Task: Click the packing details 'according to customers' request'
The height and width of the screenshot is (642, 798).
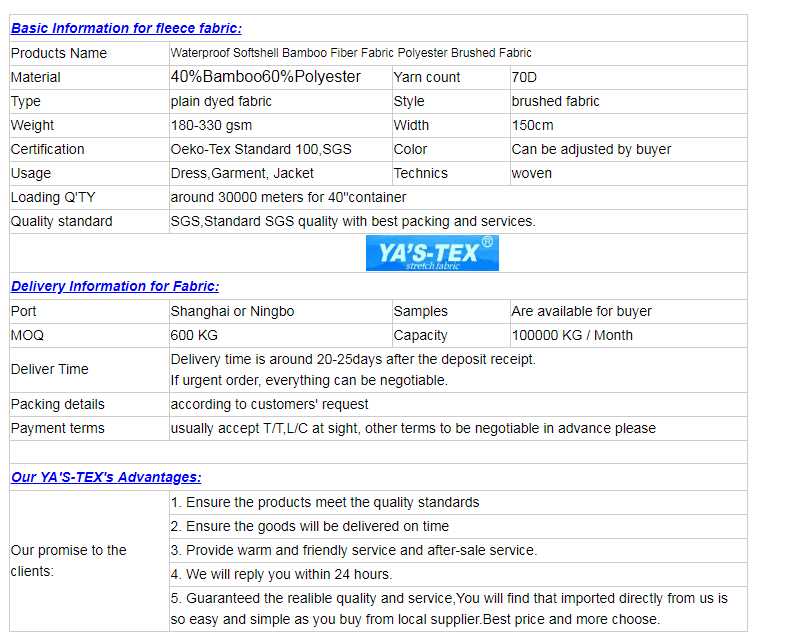Action: [x=269, y=404]
